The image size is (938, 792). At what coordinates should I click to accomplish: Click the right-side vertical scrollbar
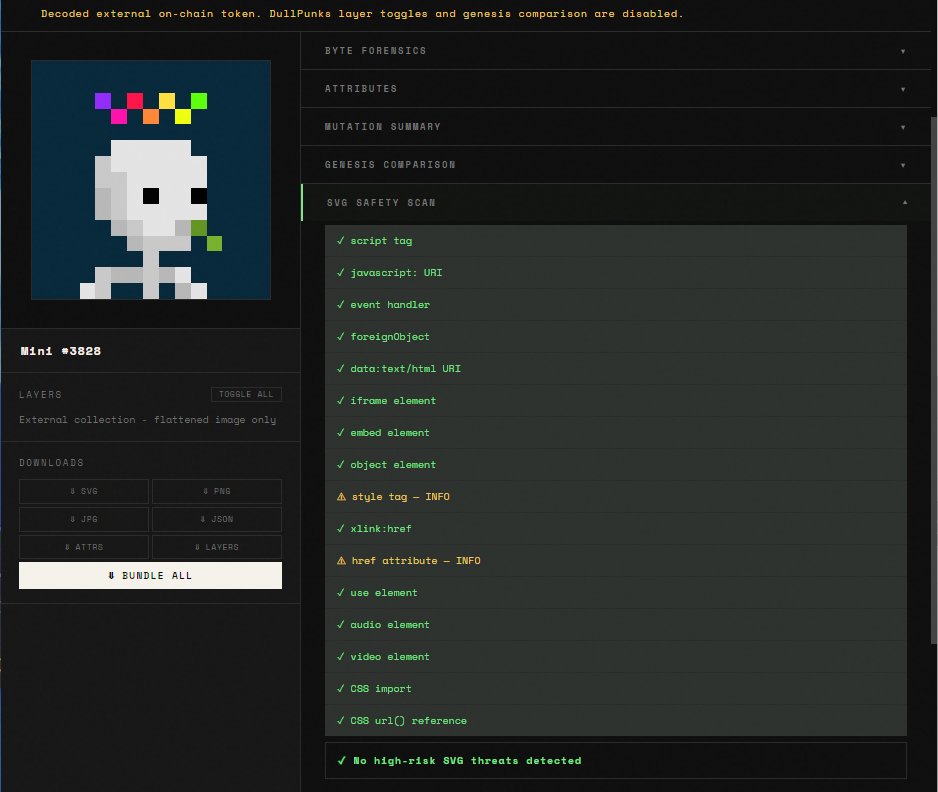point(934,380)
